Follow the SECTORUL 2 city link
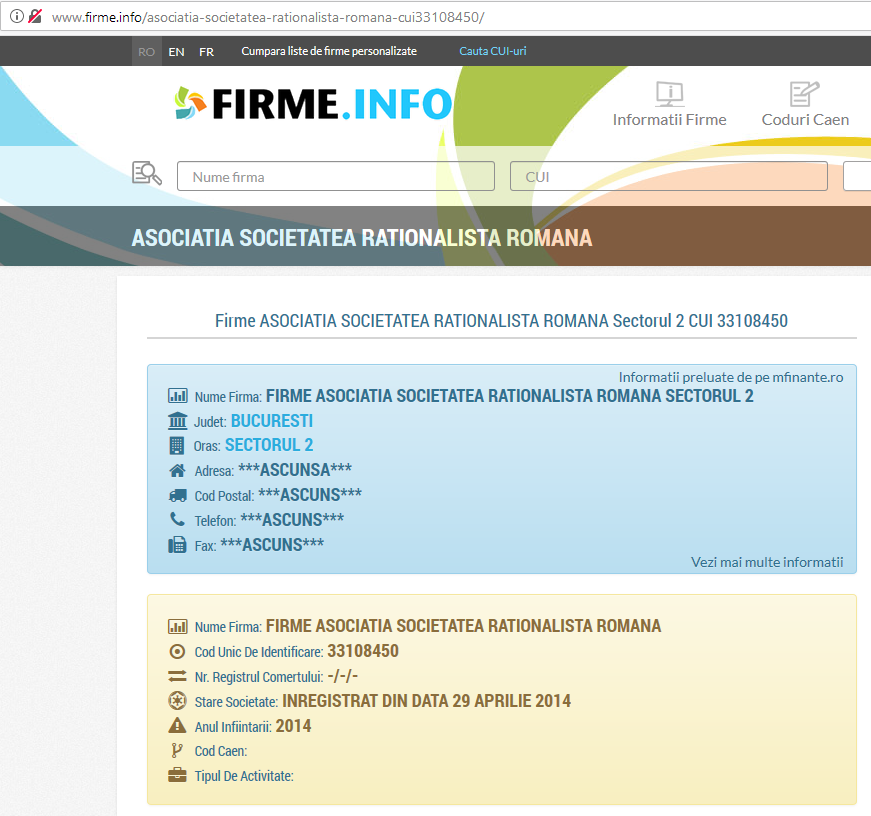The image size is (871, 816). tap(269, 445)
